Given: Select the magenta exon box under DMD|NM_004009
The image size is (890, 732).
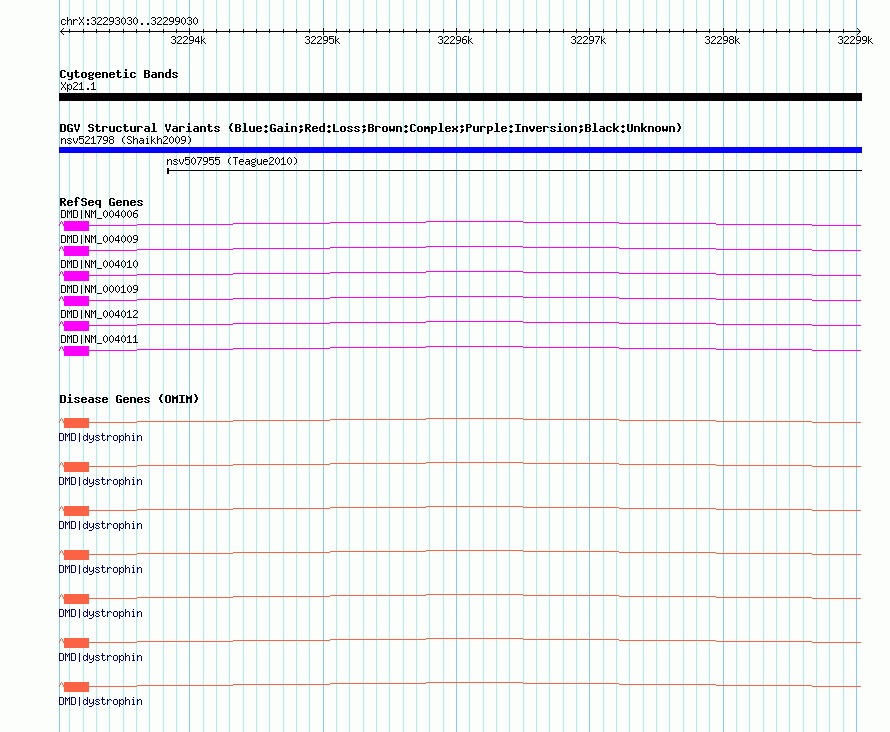Looking at the screenshot, I should click(x=77, y=251).
